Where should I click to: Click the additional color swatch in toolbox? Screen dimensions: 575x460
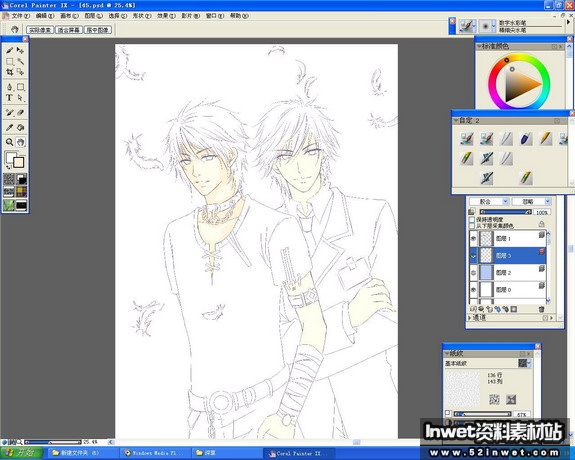pos(19,162)
